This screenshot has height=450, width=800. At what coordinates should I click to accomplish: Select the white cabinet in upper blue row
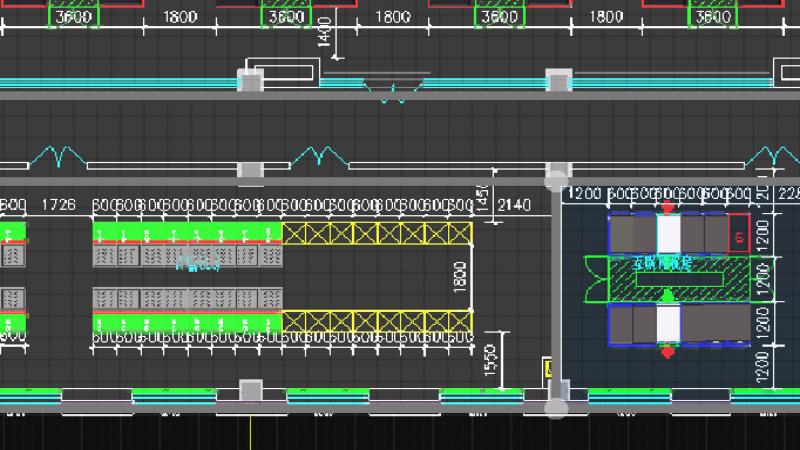[x=668, y=233]
